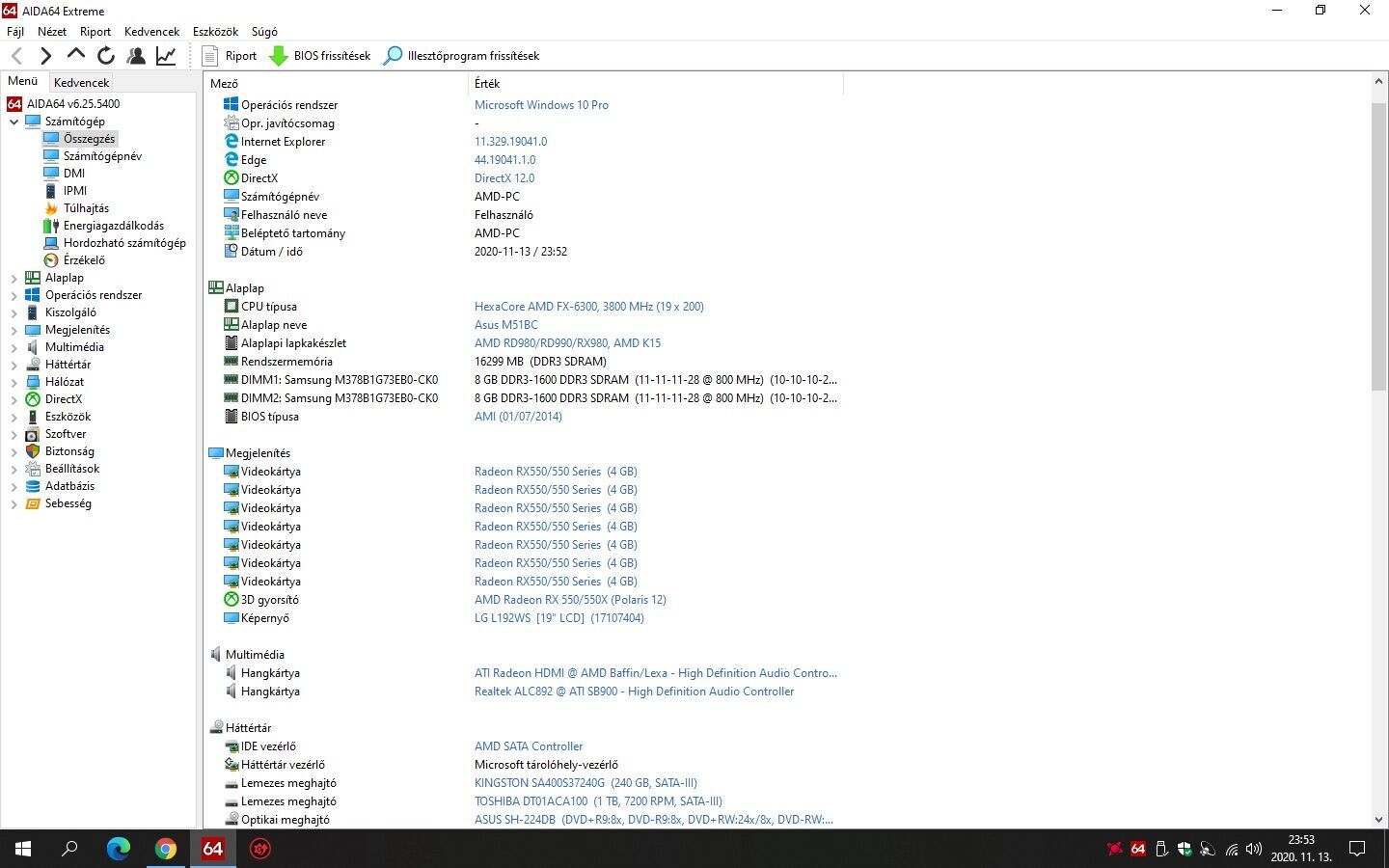The width and height of the screenshot is (1389, 868).
Task: Open the Windows Start menu
Action: point(23,849)
